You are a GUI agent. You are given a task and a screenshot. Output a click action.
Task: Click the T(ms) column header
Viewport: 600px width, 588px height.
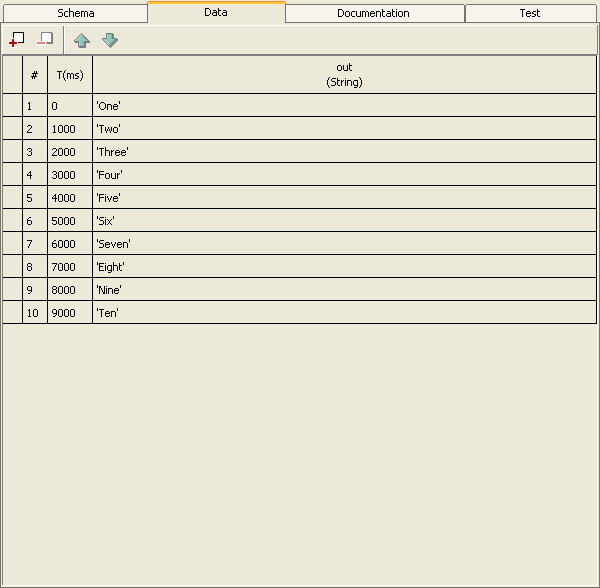pos(69,75)
